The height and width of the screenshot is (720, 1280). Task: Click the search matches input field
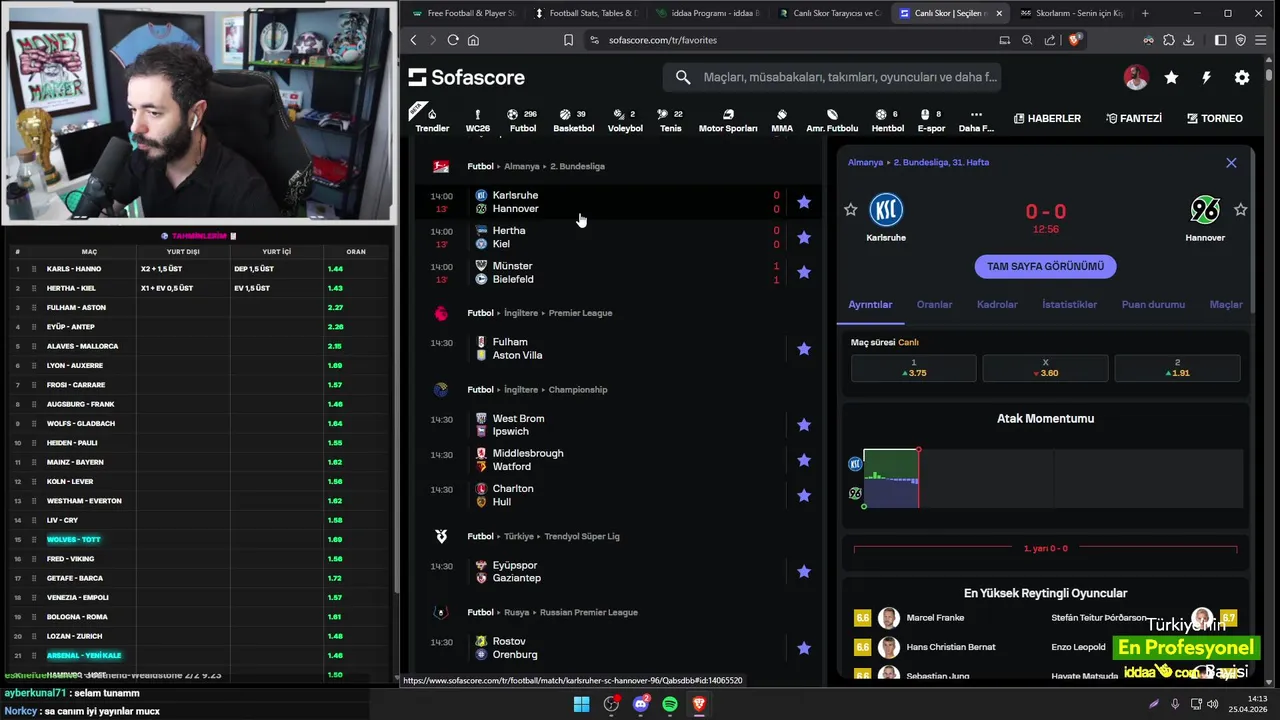coord(832,77)
